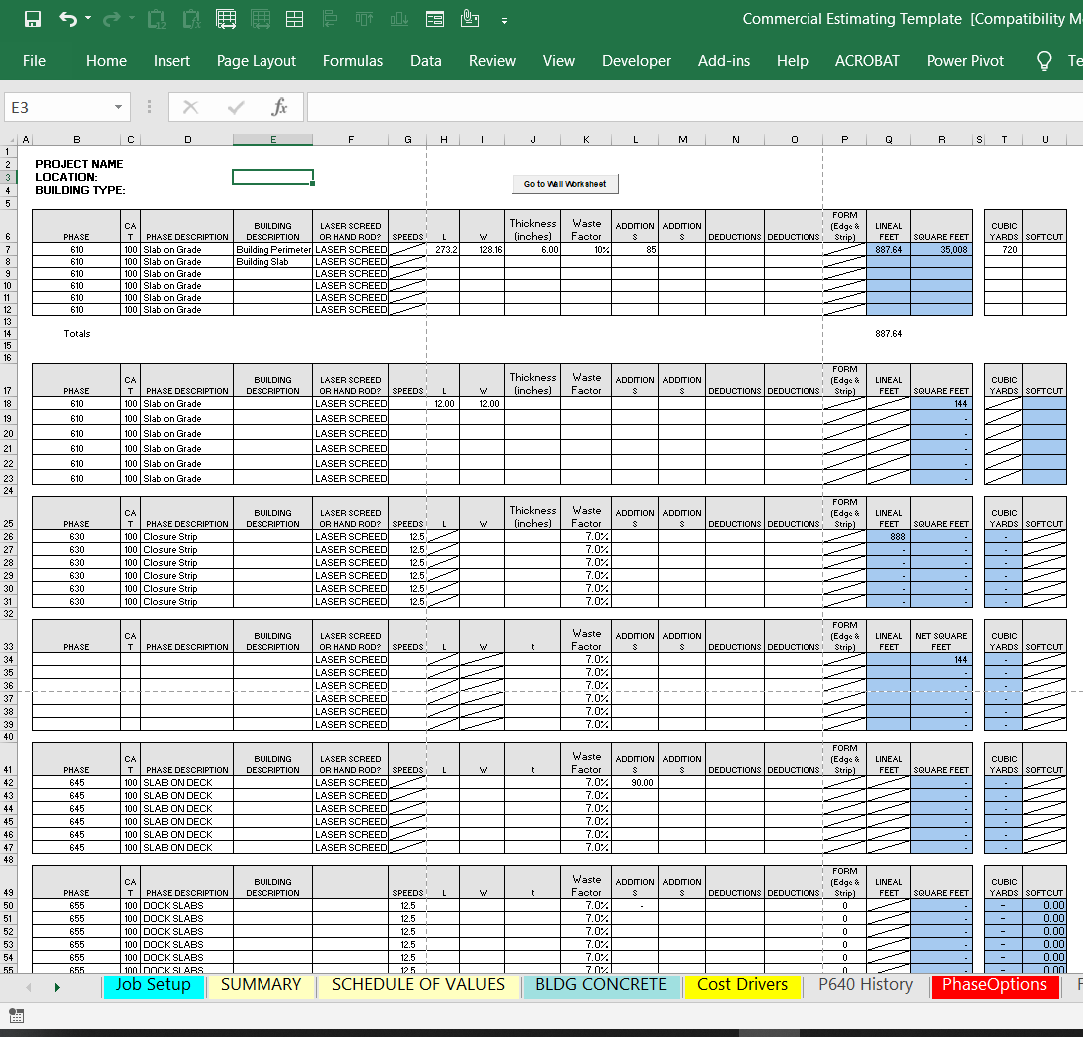The image size is (1083, 1037).
Task: Switch to BLDG CONCRETE sheet tab
Action: 601,984
